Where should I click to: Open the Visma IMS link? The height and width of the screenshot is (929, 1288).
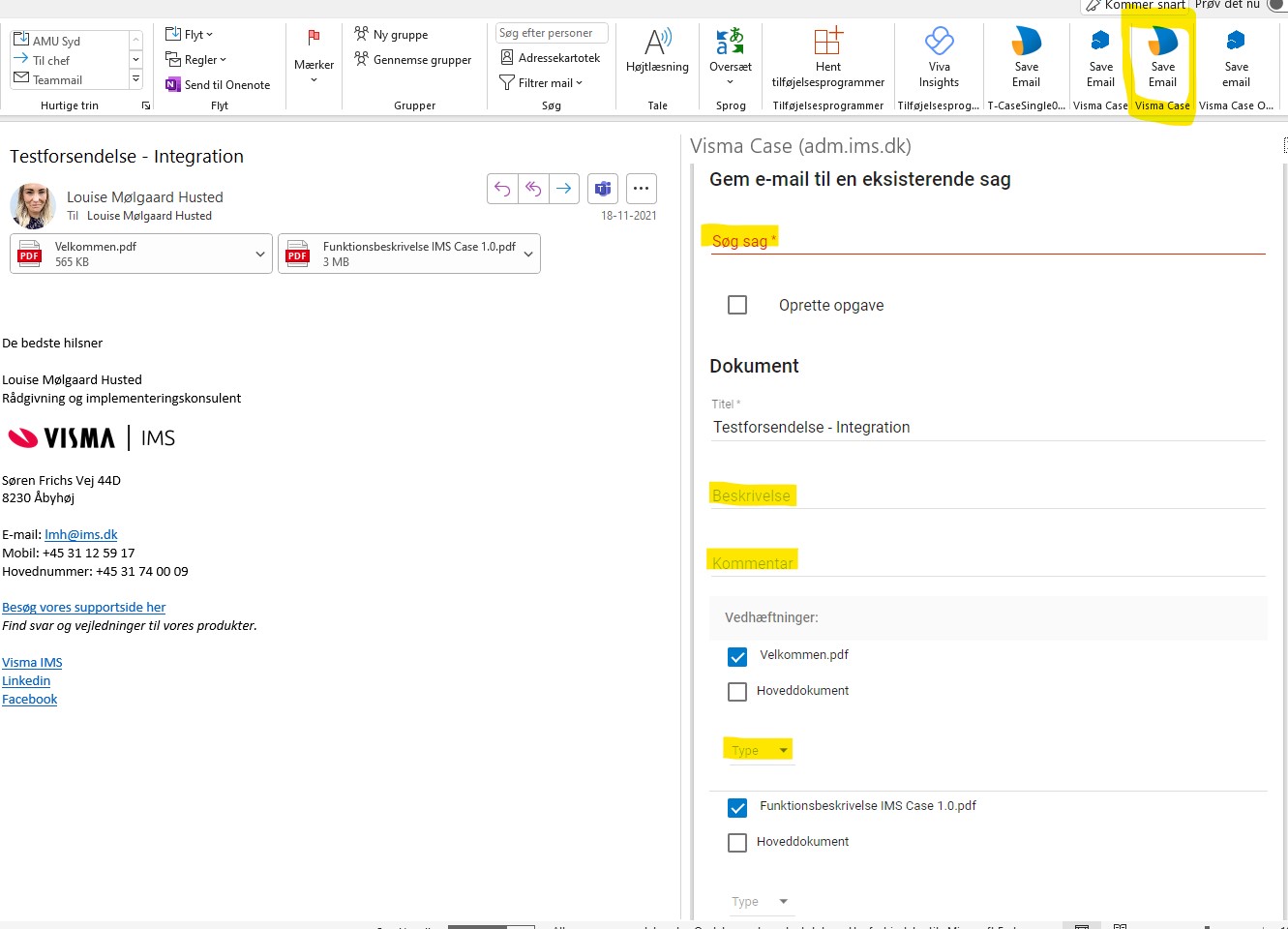point(32,662)
